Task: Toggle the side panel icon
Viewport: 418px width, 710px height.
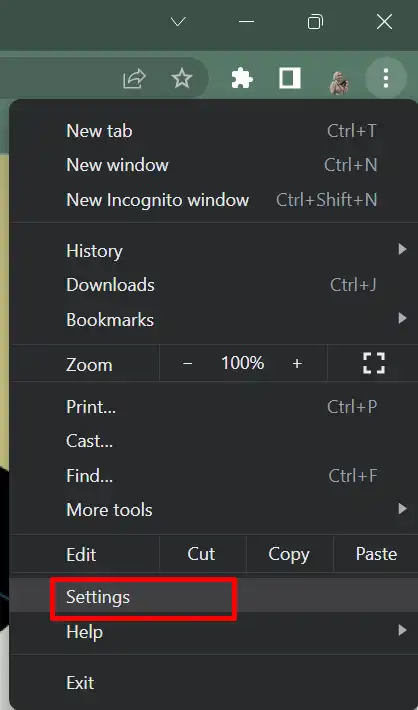Action: (290, 78)
